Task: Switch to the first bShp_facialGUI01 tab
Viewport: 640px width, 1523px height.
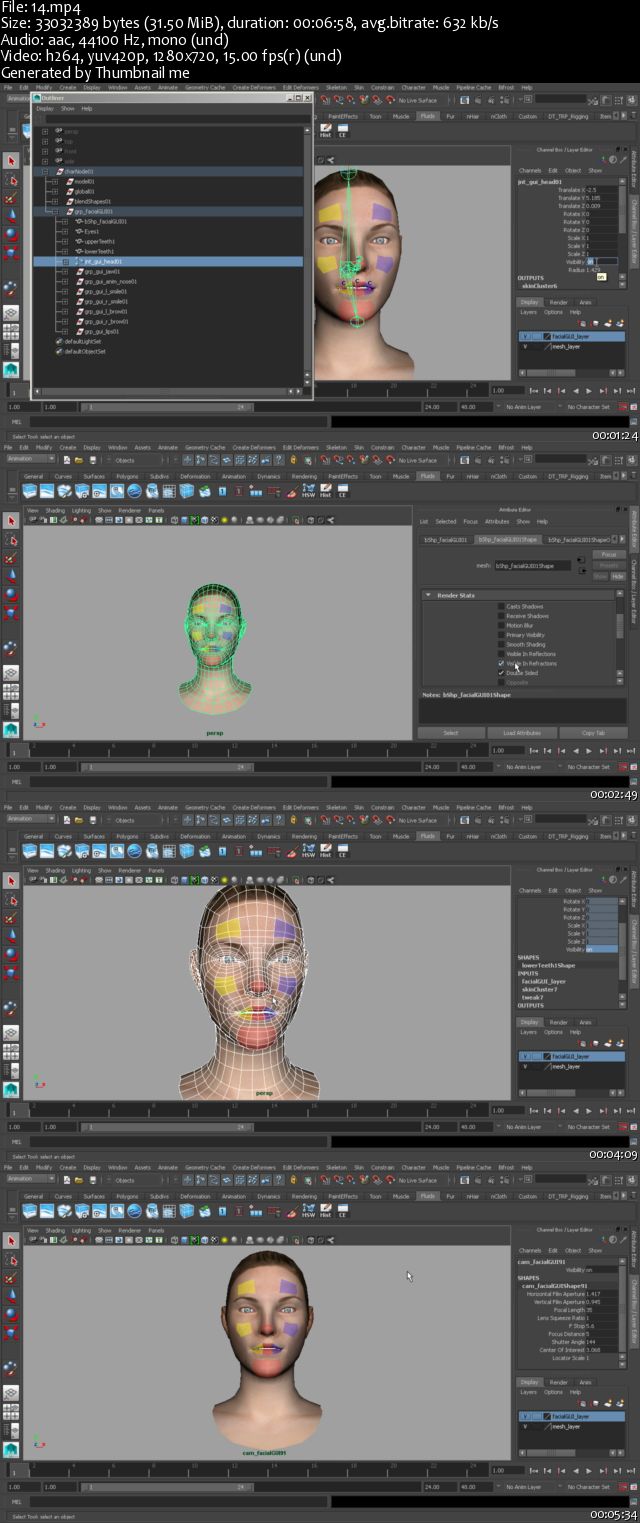Action: click(x=448, y=539)
